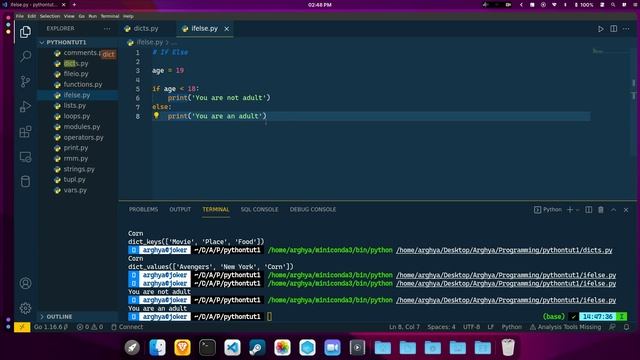Close the ifelse.py tab
This screenshot has width=640, height=360.
point(227,29)
